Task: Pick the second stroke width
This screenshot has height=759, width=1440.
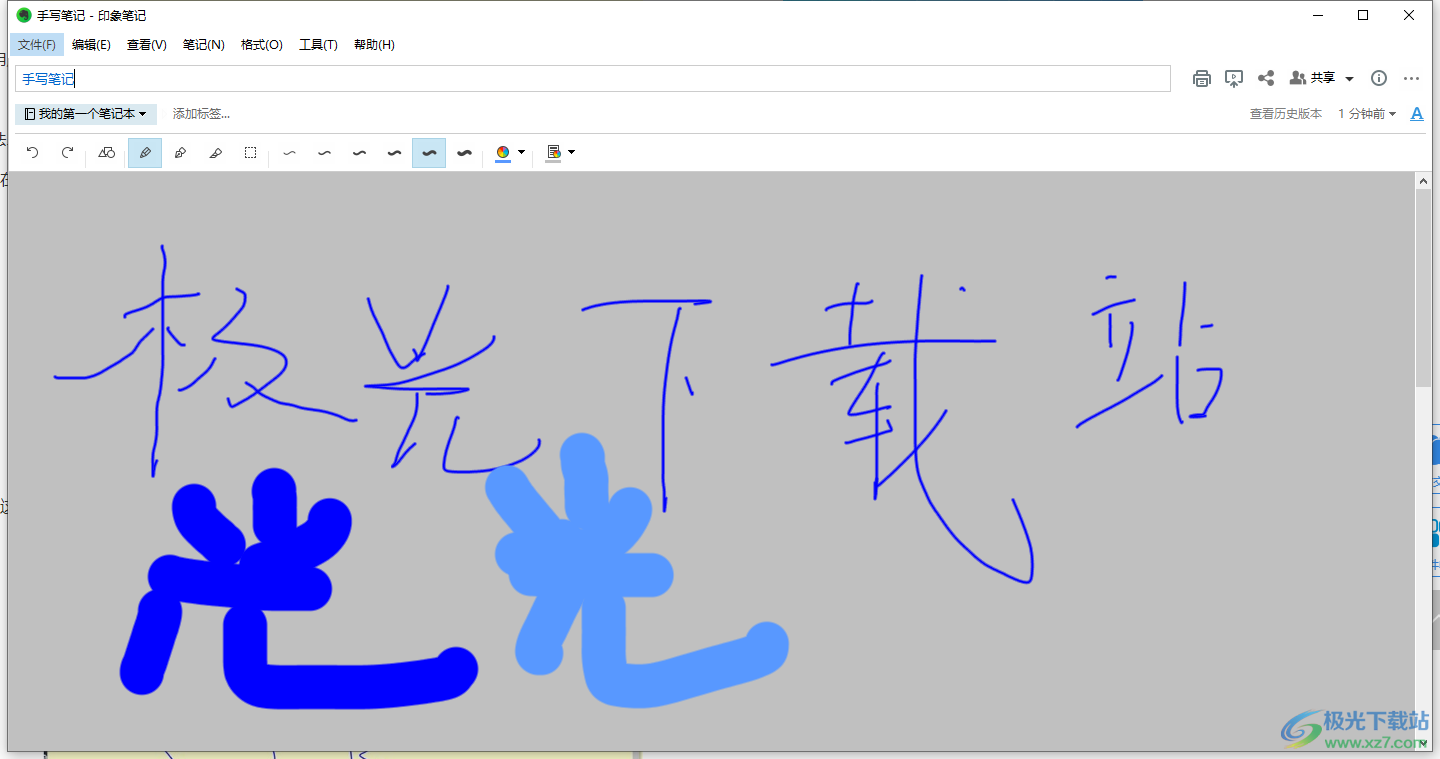Action: pos(324,153)
